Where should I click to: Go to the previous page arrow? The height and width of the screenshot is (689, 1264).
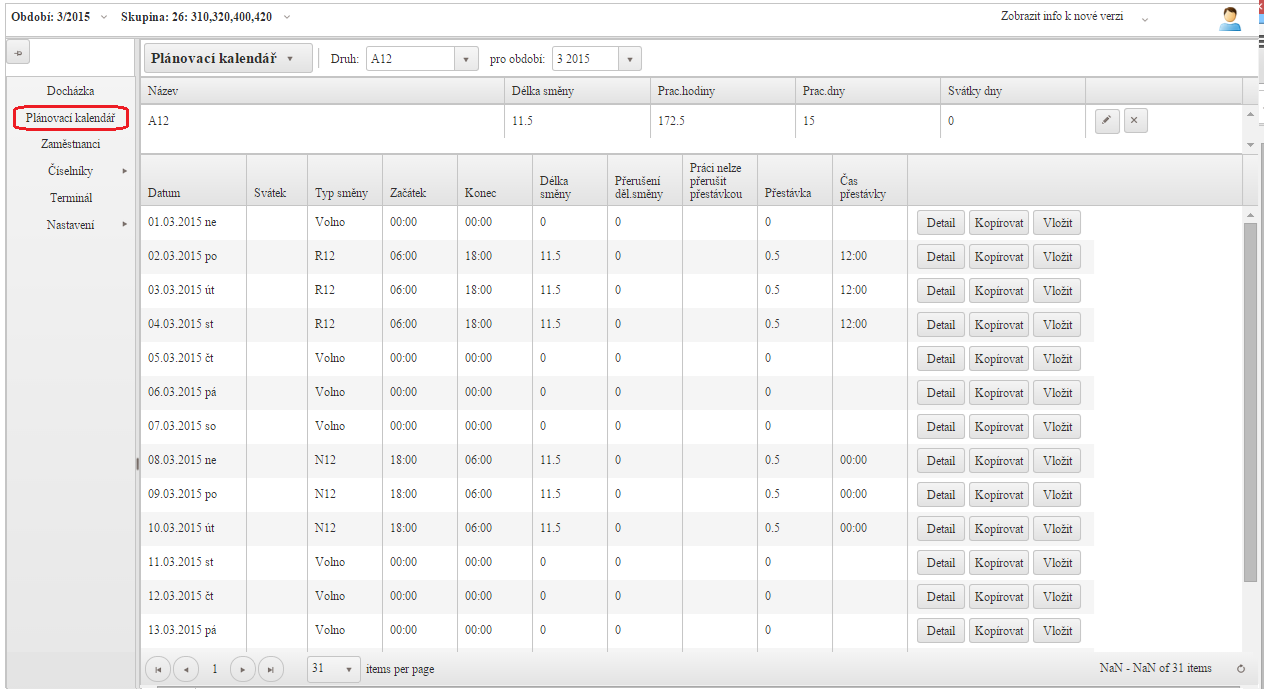[186, 669]
